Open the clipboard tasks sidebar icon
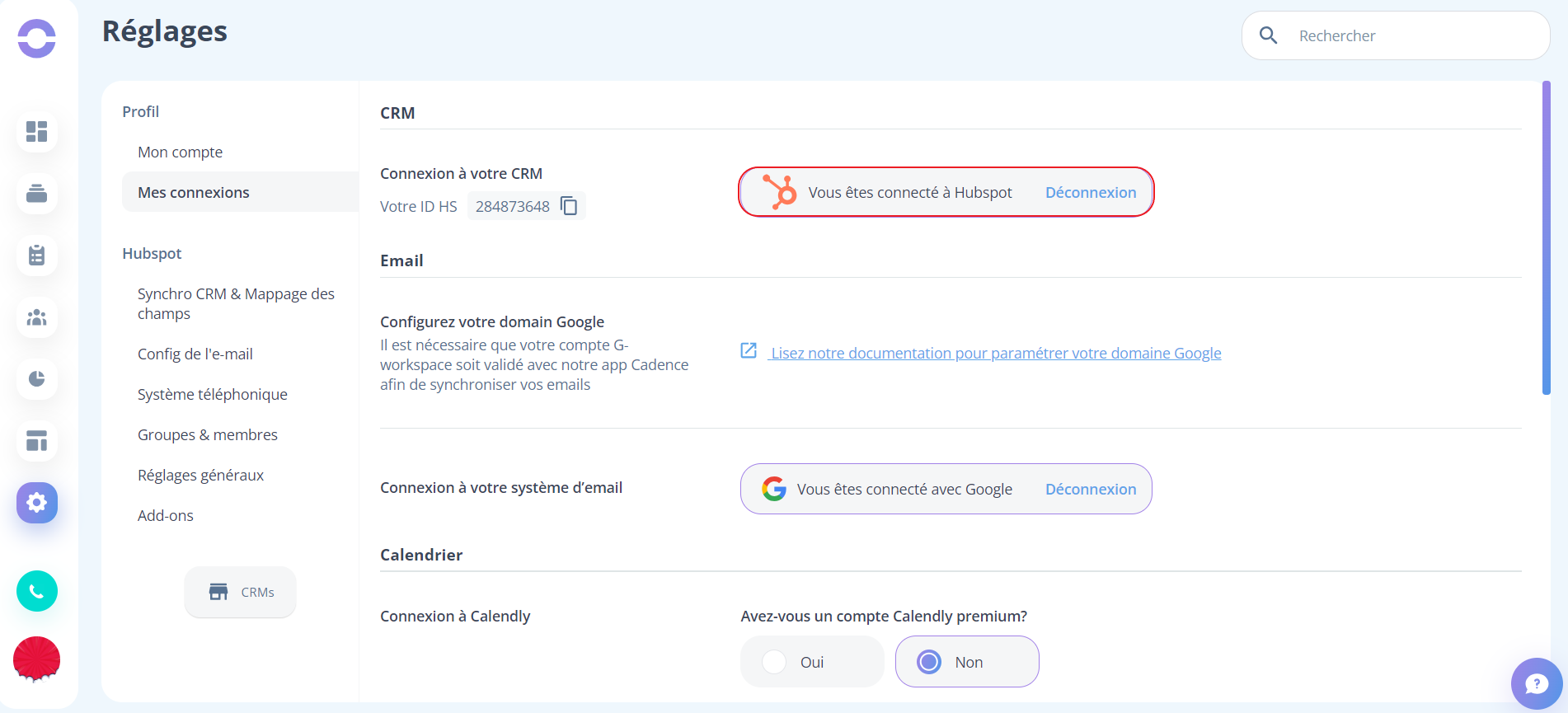1568x713 pixels. (x=36, y=256)
